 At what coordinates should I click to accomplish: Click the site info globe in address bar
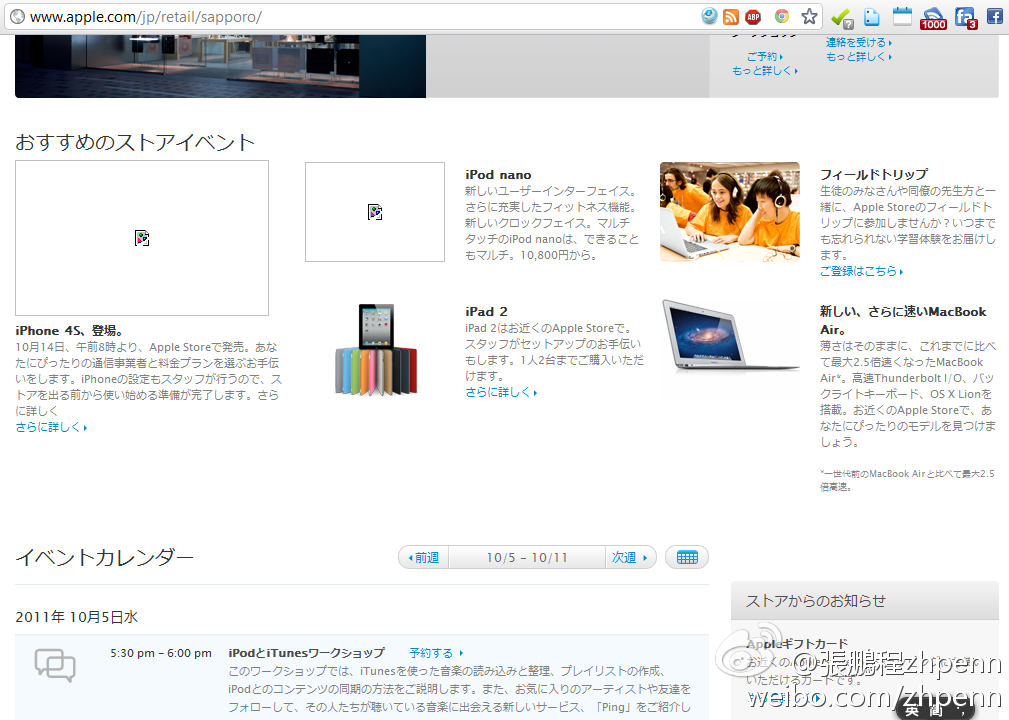tap(18, 17)
